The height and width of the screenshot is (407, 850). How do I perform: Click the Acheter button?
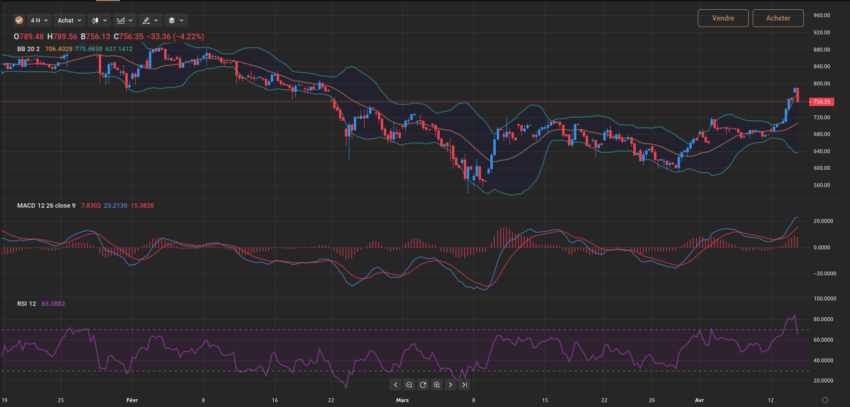pyautogui.click(x=778, y=18)
